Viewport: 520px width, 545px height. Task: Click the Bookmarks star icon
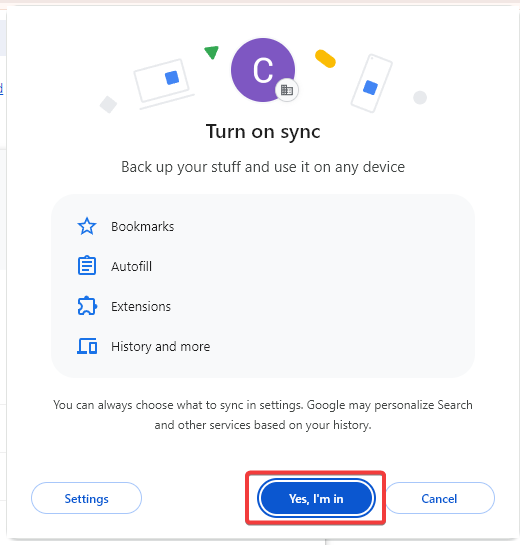87,226
